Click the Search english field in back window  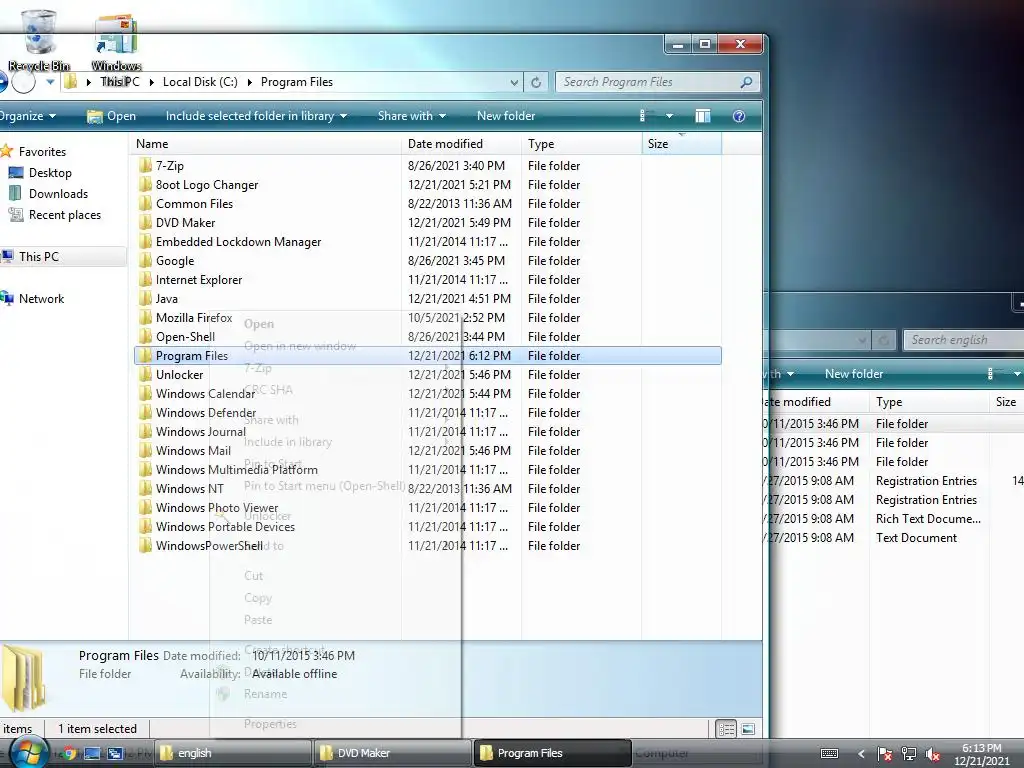tap(963, 340)
